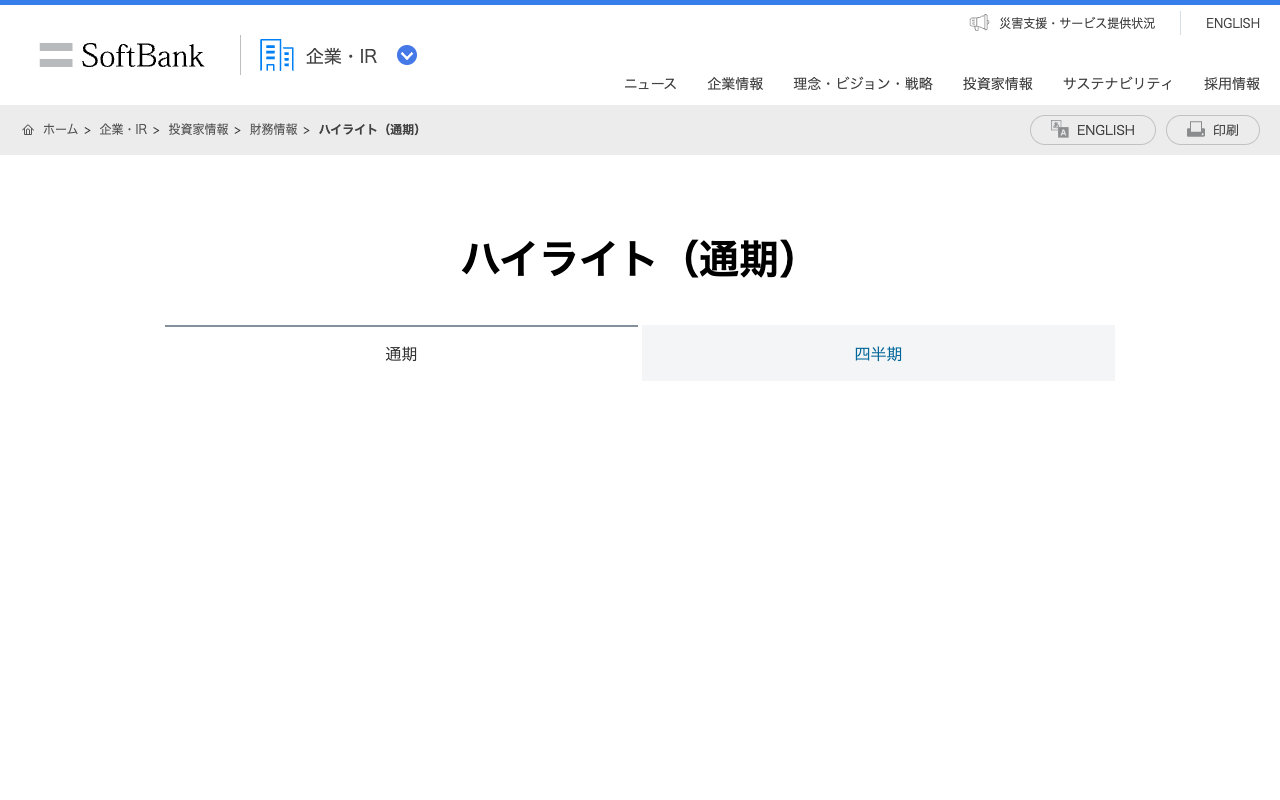Click the ENGLISH translate pill button
1280x800 pixels.
pos(1093,130)
